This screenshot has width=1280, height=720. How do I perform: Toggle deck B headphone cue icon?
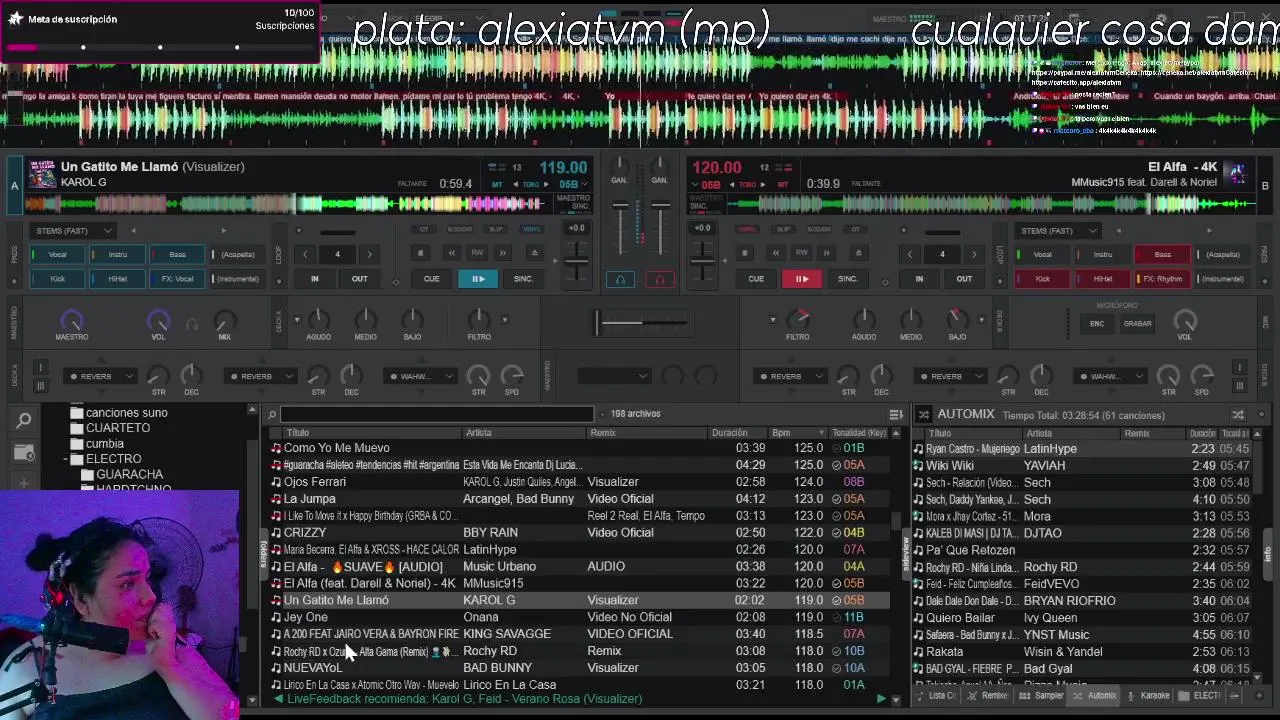point(660,280)
